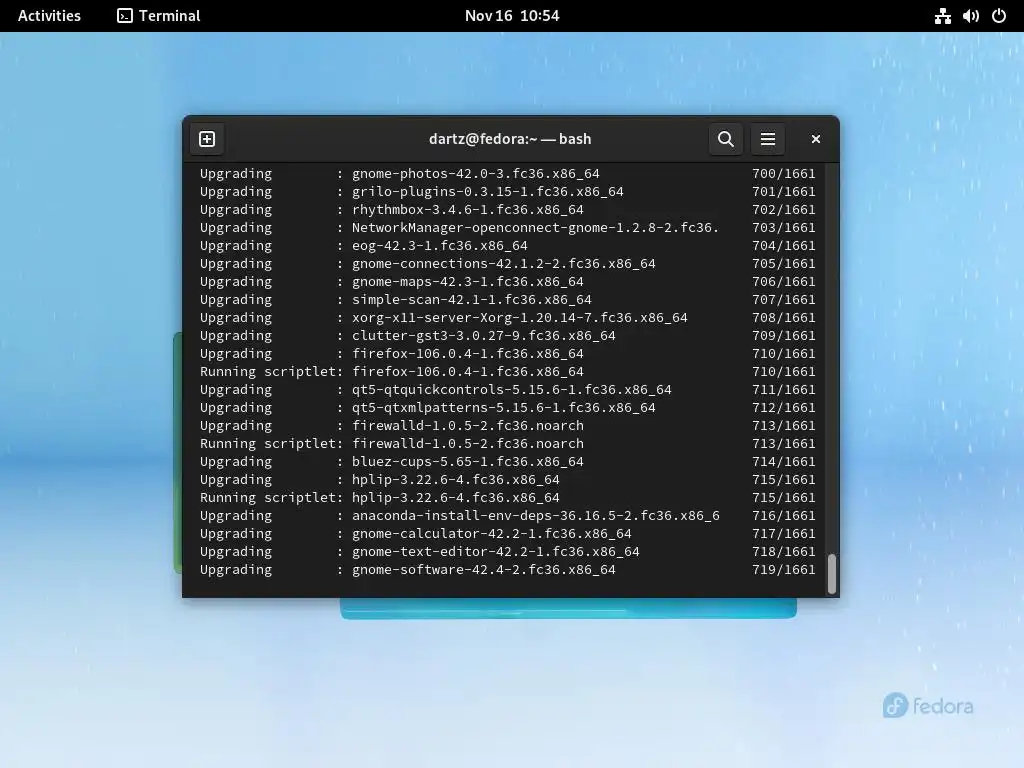Click the wired network status icon
Viewport: 1024px width, 768px height.
pos(942,16)
